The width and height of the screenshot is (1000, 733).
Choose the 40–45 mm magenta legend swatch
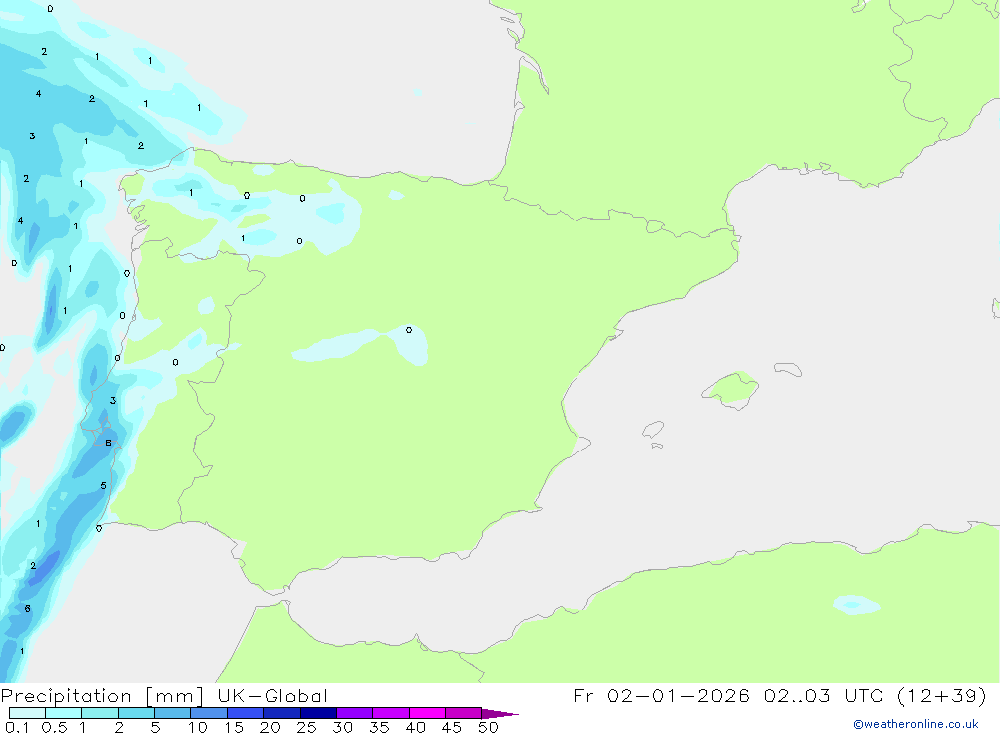tap(427, 713)
